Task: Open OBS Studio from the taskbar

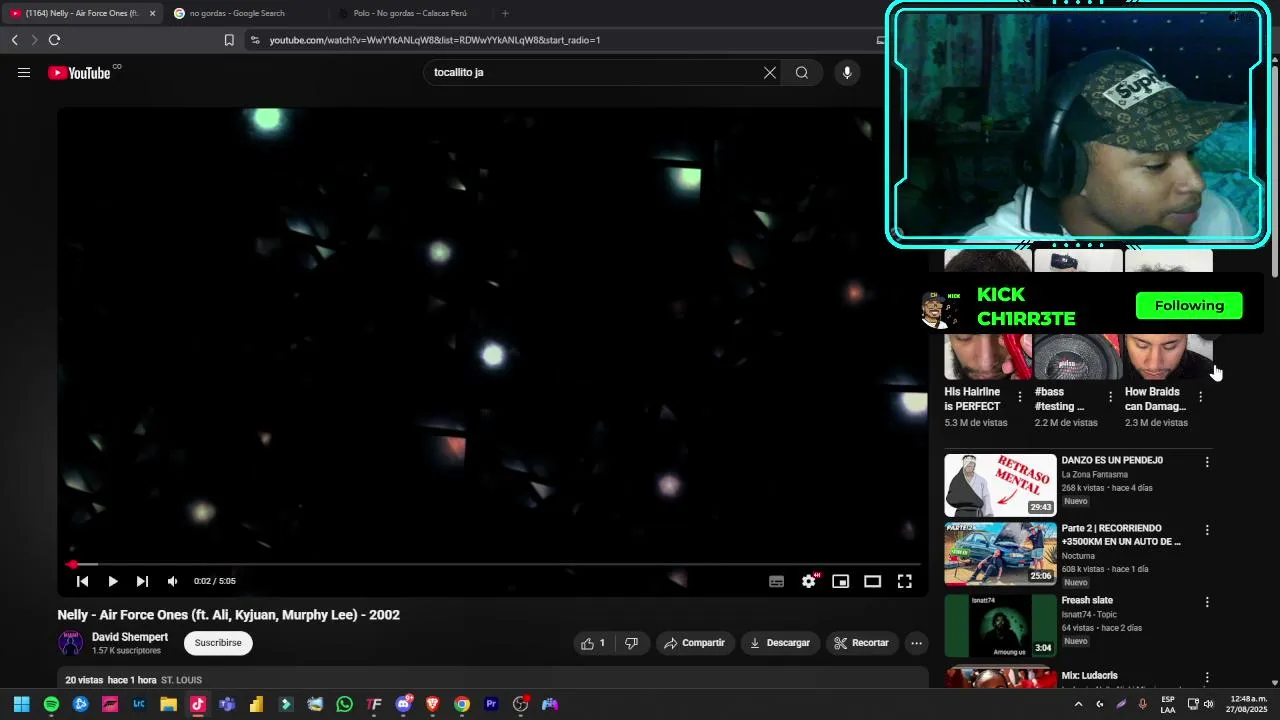Action: [520, 704]
